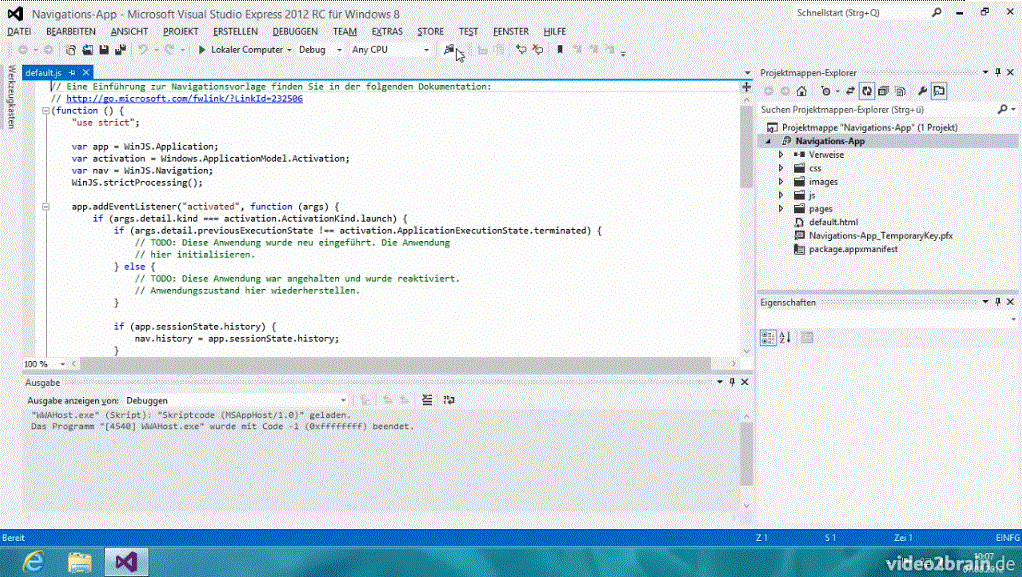Toggle word wrap in the Ausgabe panel
1022x577 pixels.
pos(449,400)
